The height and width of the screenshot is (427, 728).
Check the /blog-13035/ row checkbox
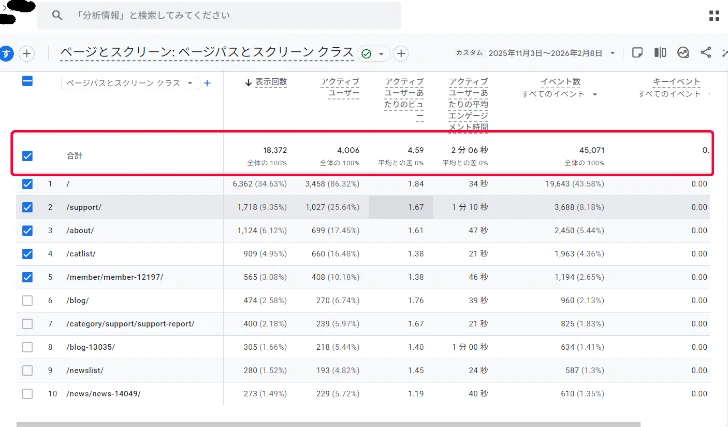pos(27,347)
